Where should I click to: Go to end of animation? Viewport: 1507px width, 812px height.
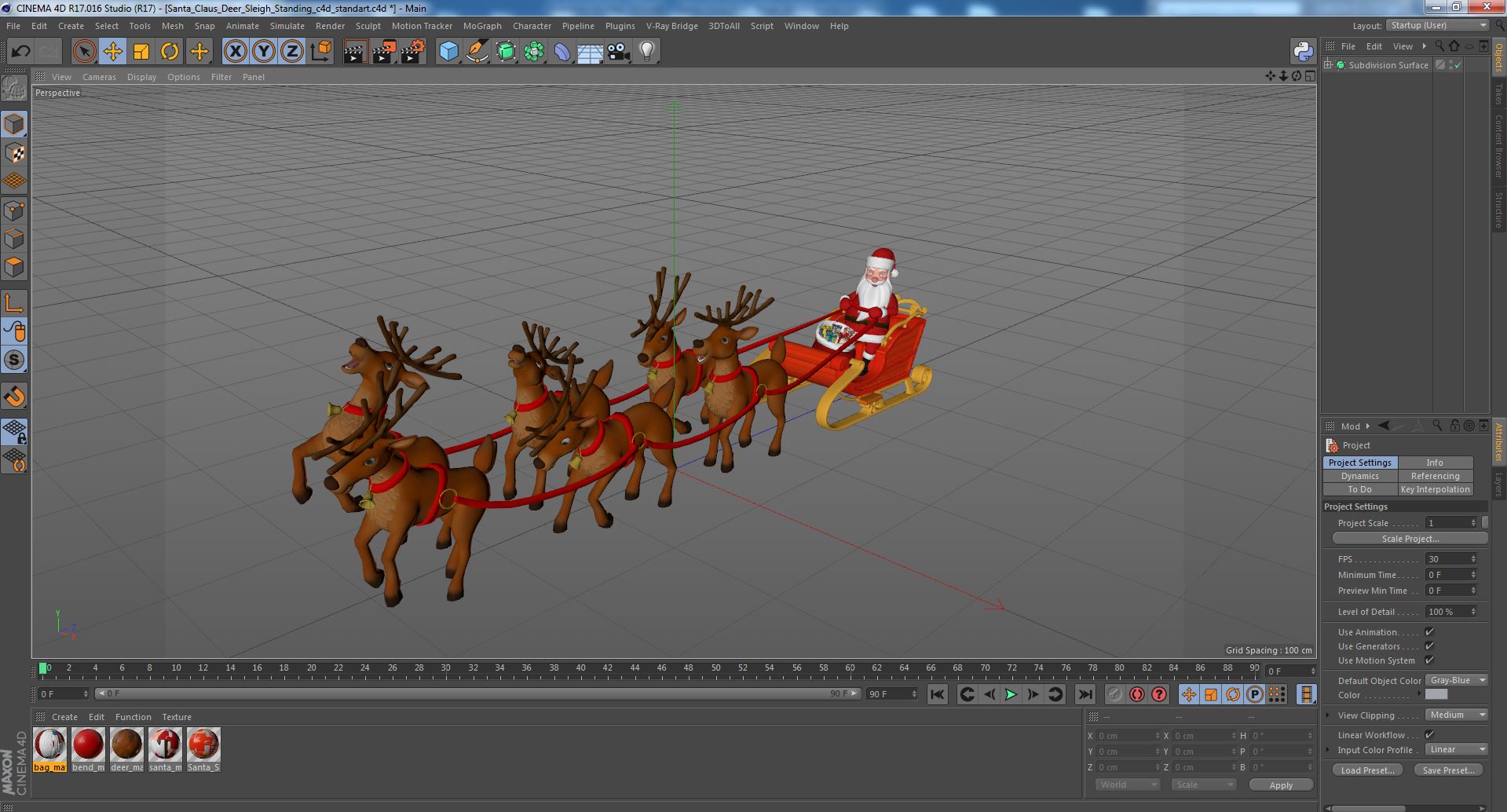coord(1085,694)
